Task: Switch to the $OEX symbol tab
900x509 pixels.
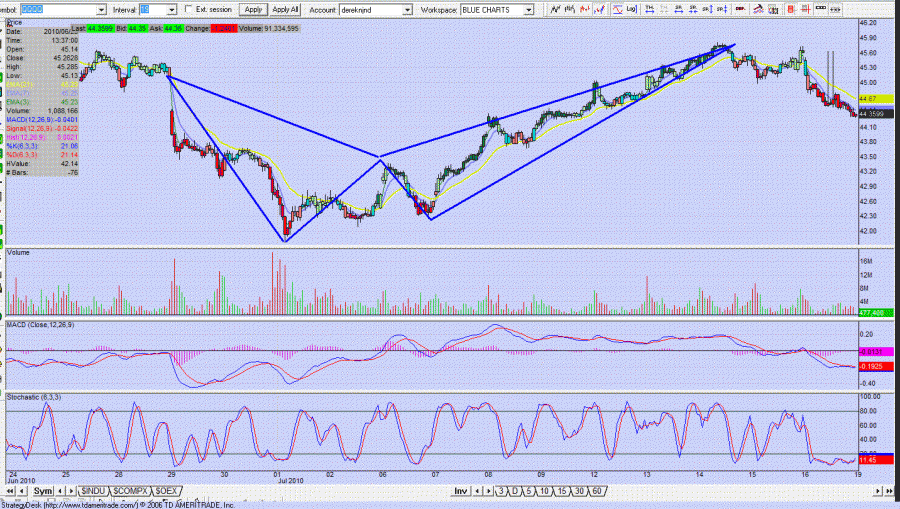Action: pyautogui.click(x=166, y=491)
